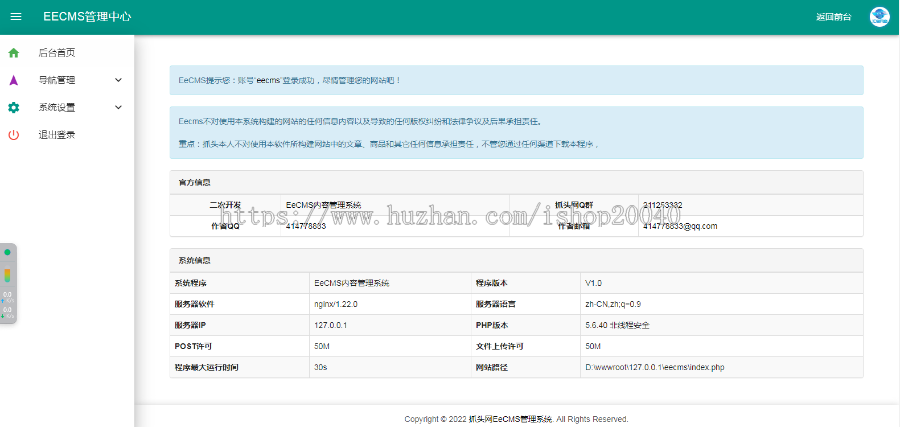900x427 pixels.
Task: Select the 服务器软件 label
Action: pyautogui.click(x=195, y=304)
